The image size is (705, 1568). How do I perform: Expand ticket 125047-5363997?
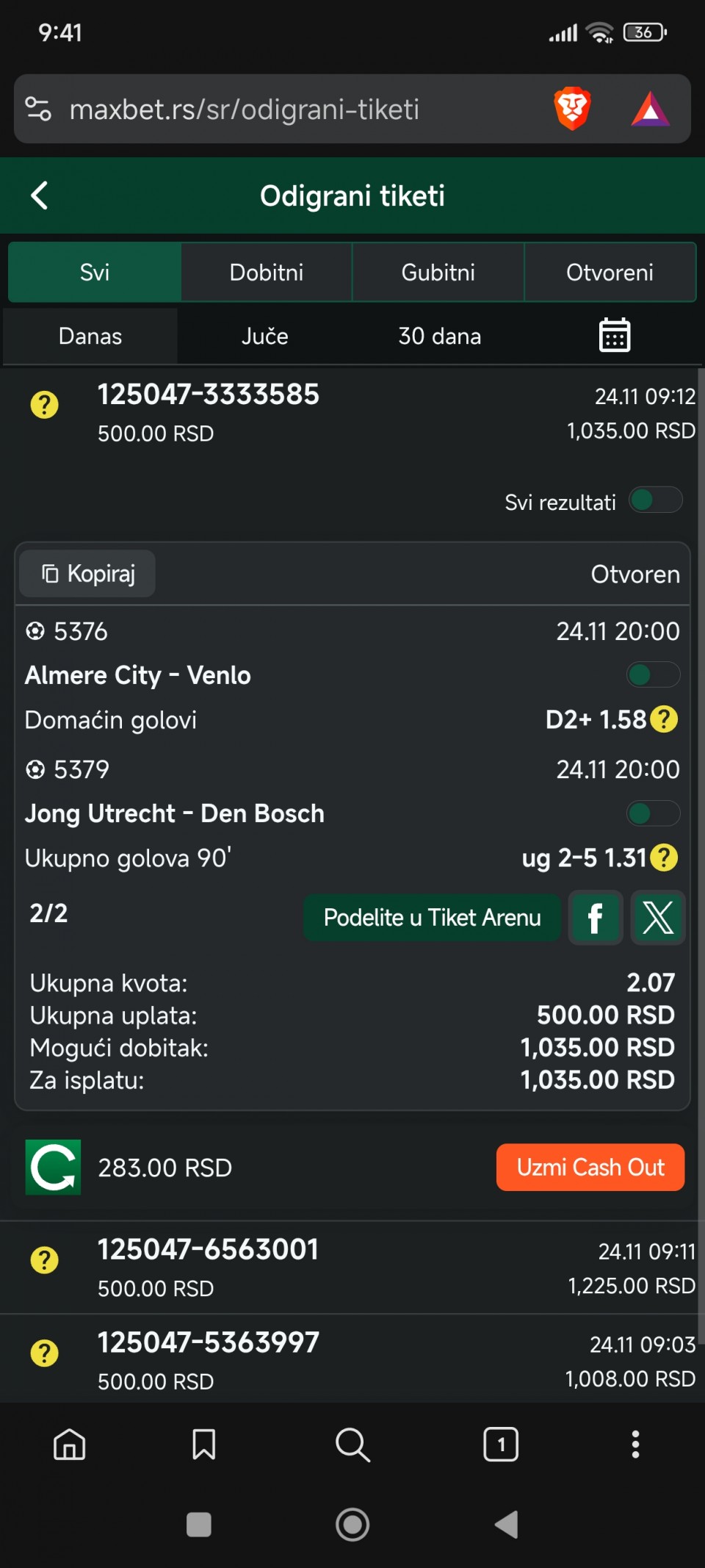[352, 1360]
